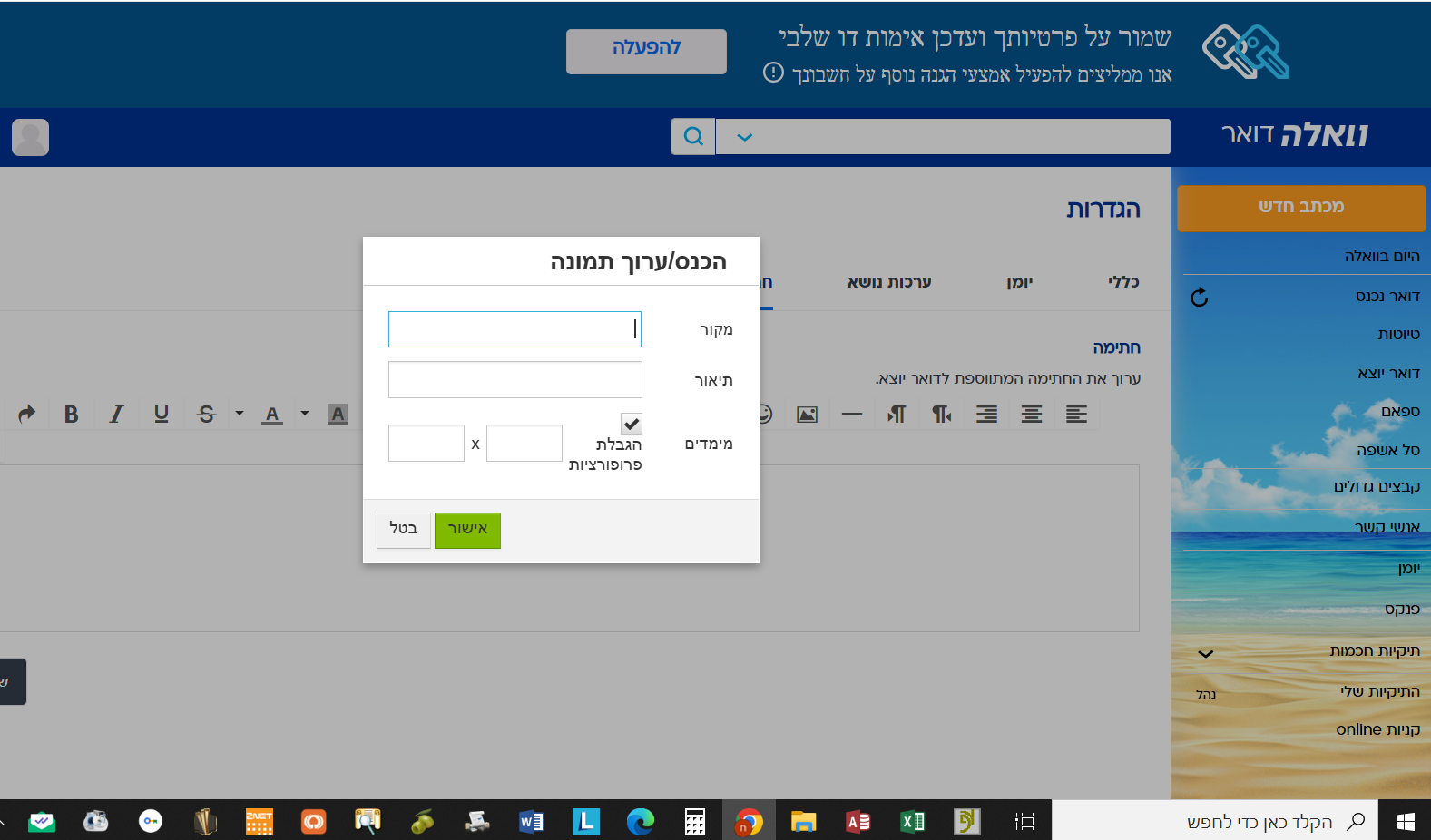Image resolution: width=1431 pixels, height=840 pixels.
Task: Open סל אשפה trash folder
Action: coord(1388,450)
